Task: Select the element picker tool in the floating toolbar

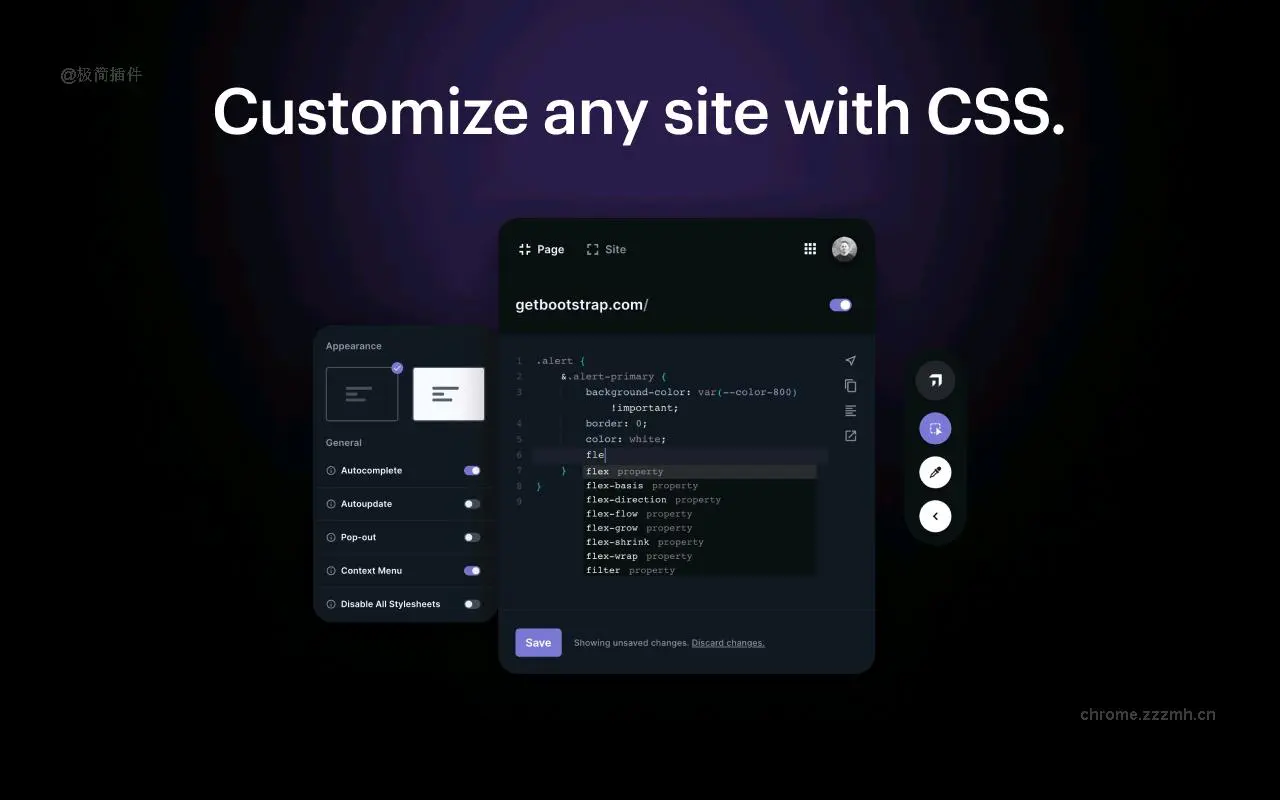Action: point(935,428)
